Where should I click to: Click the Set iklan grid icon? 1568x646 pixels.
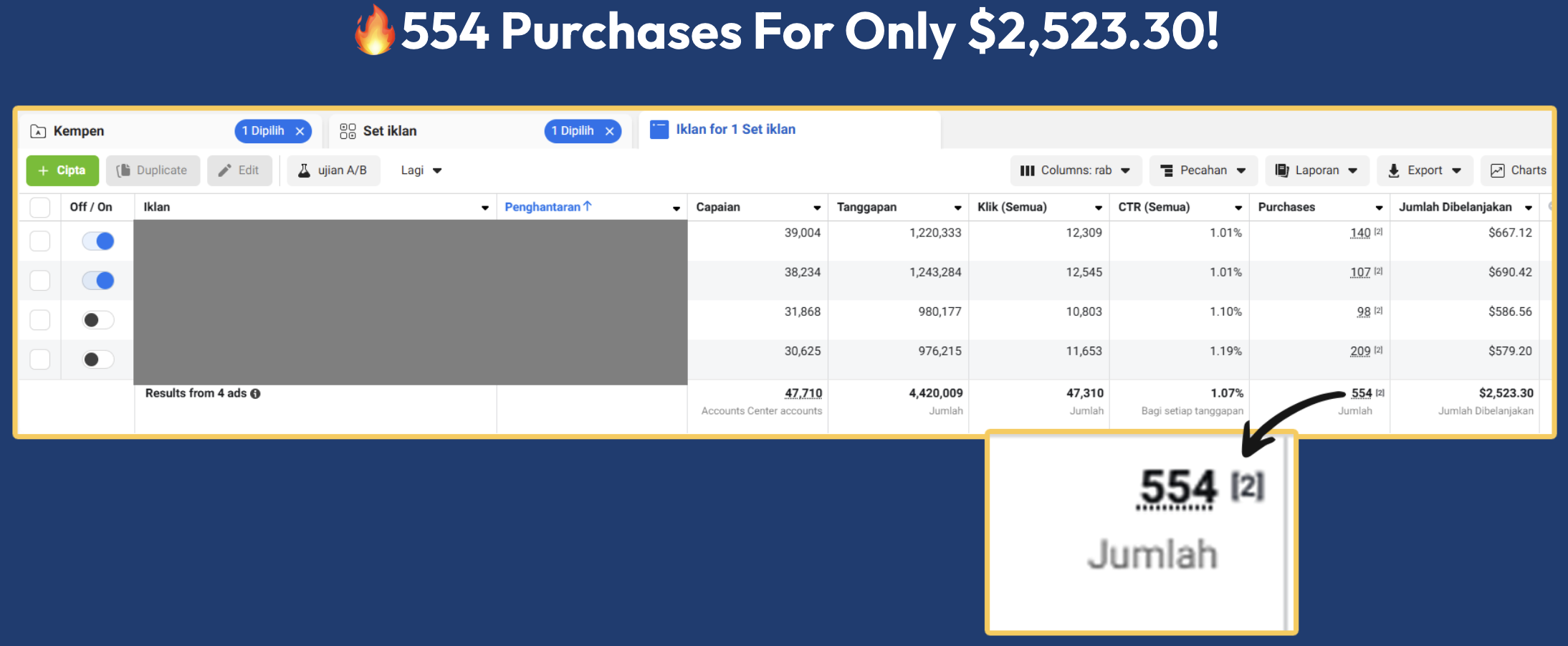[348, 131]
